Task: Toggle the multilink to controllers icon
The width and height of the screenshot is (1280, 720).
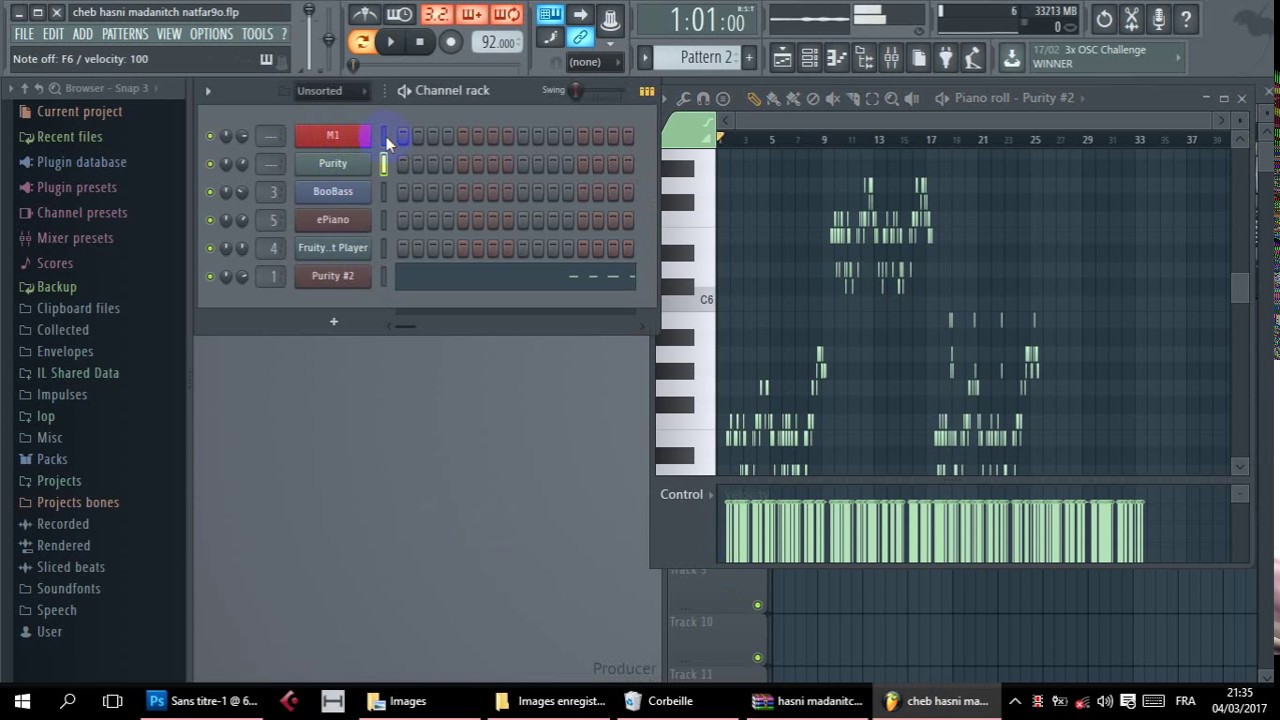Action: coord(580,38)
